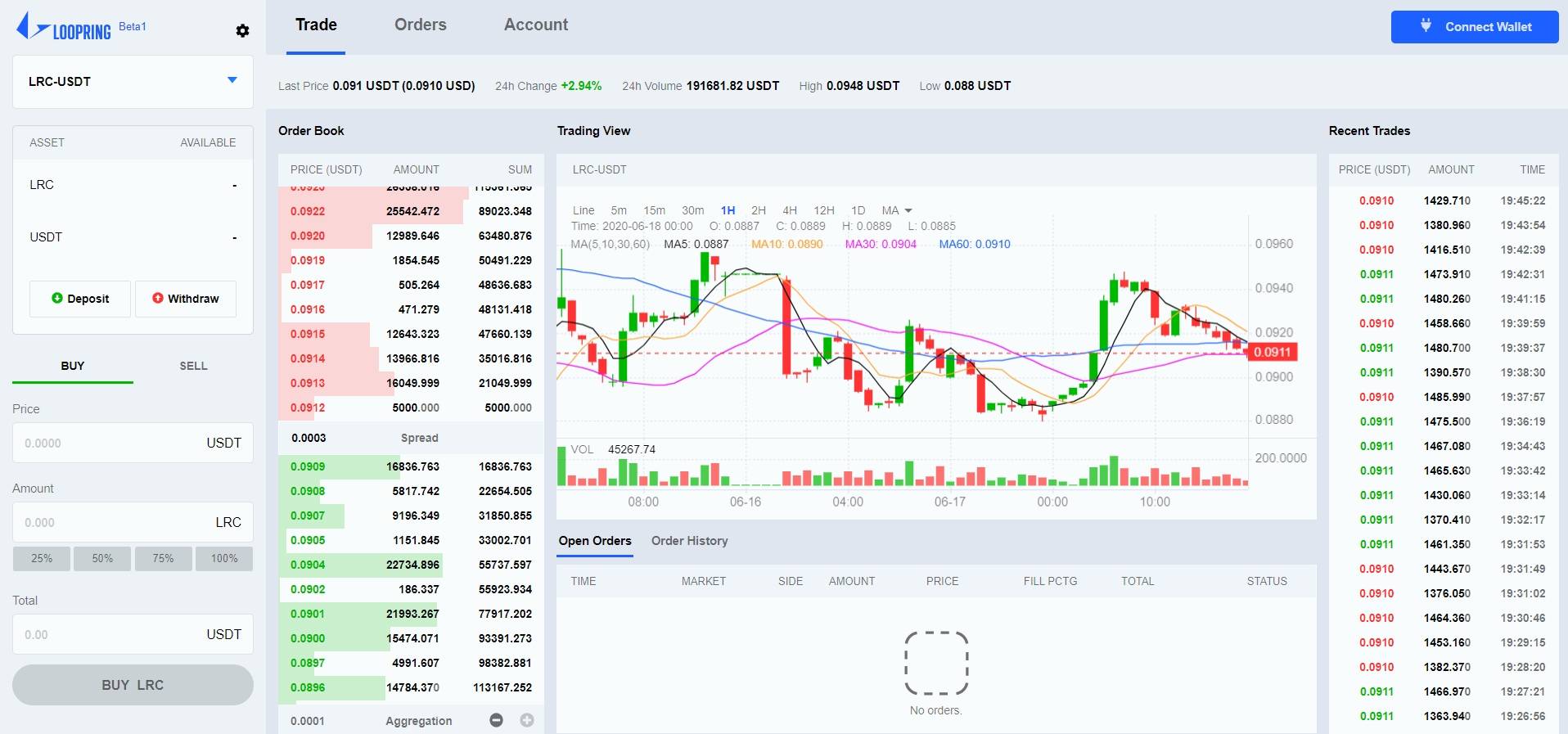The image size is (1568, 734).
Task: Select the 1D chart interval
Action: [x=858, y=210]
